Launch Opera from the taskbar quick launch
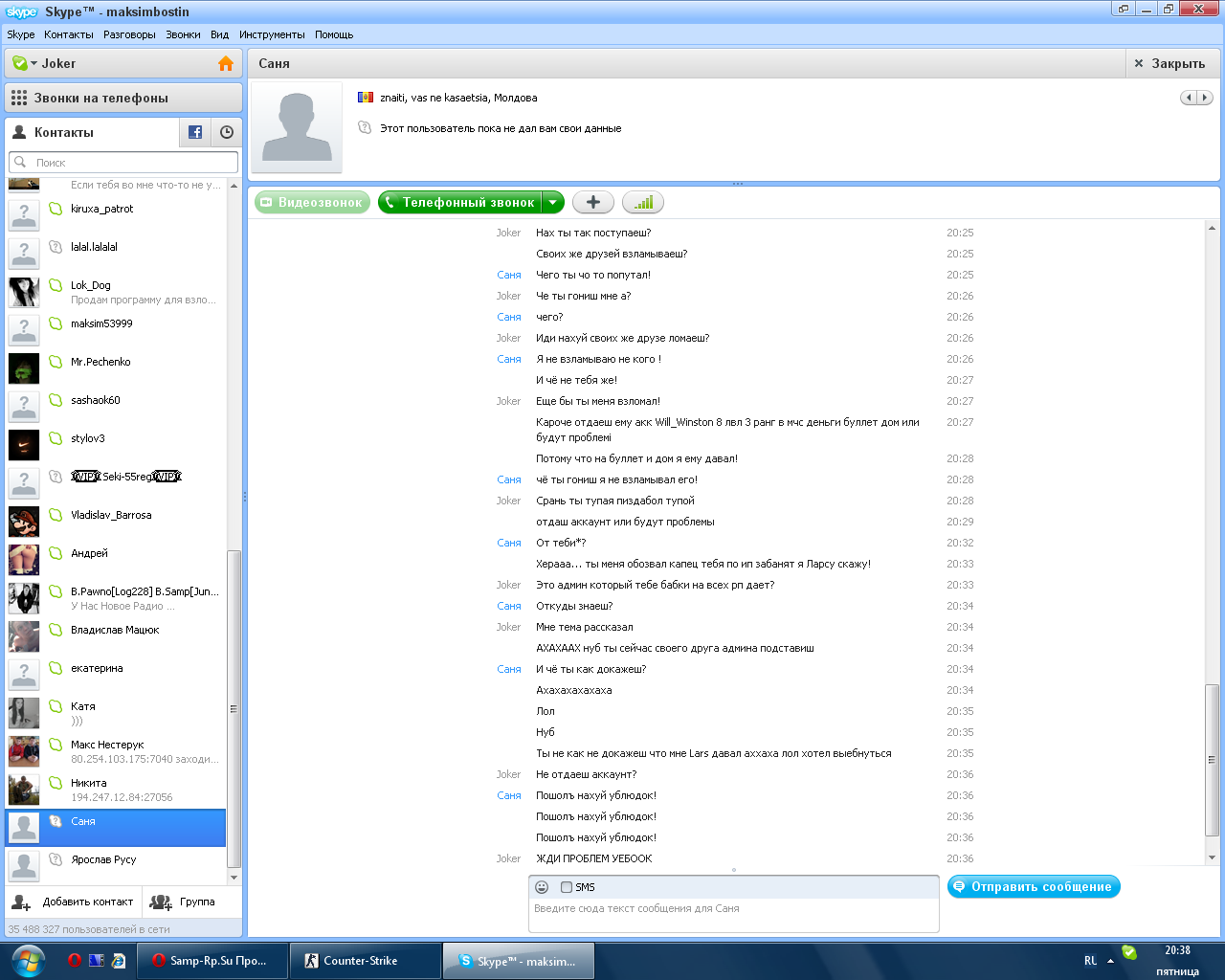The width and height of the screenshot is (1225, 980). 75,960
